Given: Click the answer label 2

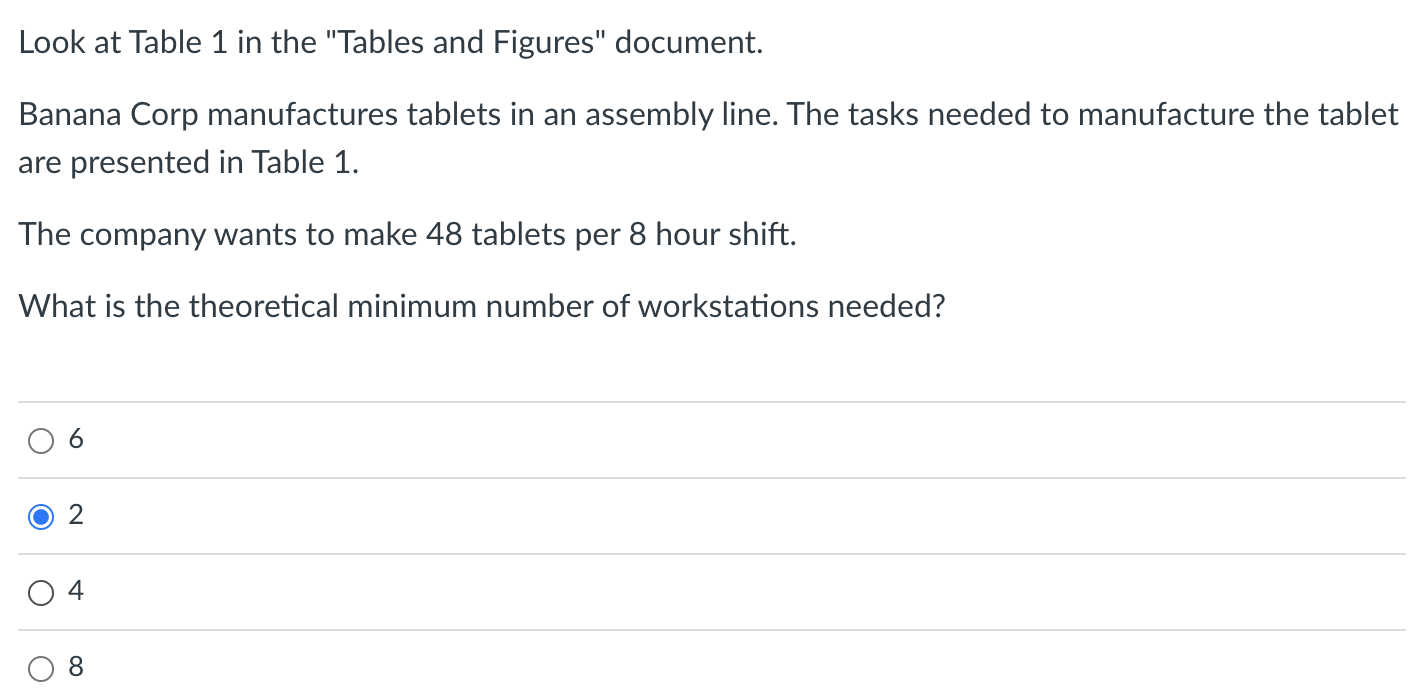Looking at the screenshot, I should (x=75, y=514).
